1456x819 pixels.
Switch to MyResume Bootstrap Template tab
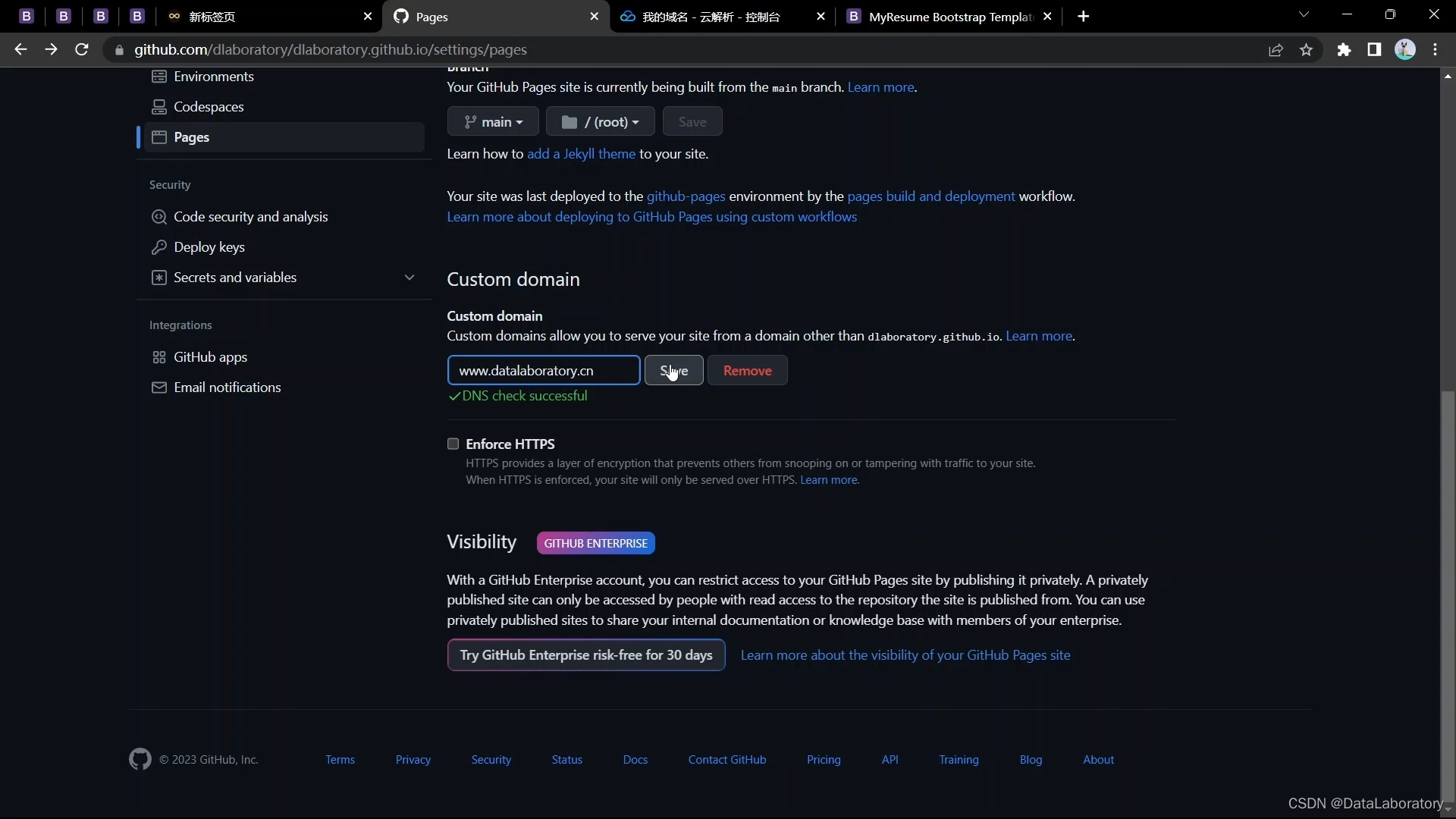(950, 17)
